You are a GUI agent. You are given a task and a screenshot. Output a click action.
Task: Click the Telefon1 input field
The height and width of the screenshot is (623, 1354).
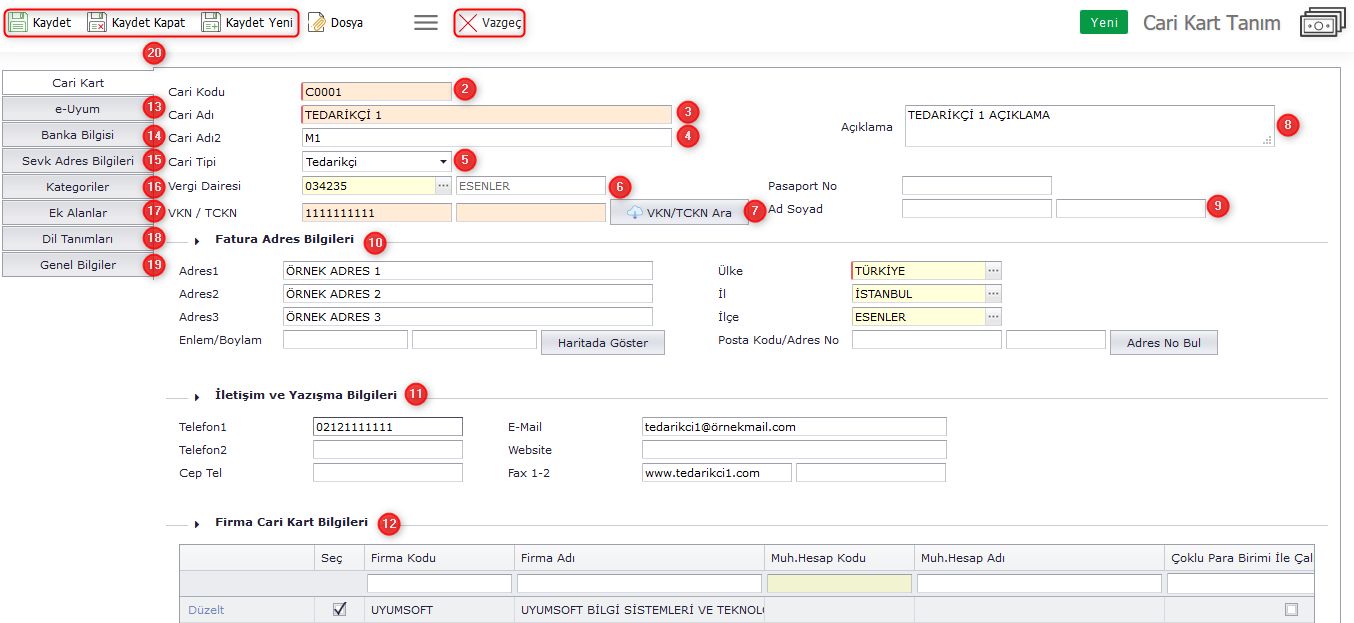coord(387,427)
